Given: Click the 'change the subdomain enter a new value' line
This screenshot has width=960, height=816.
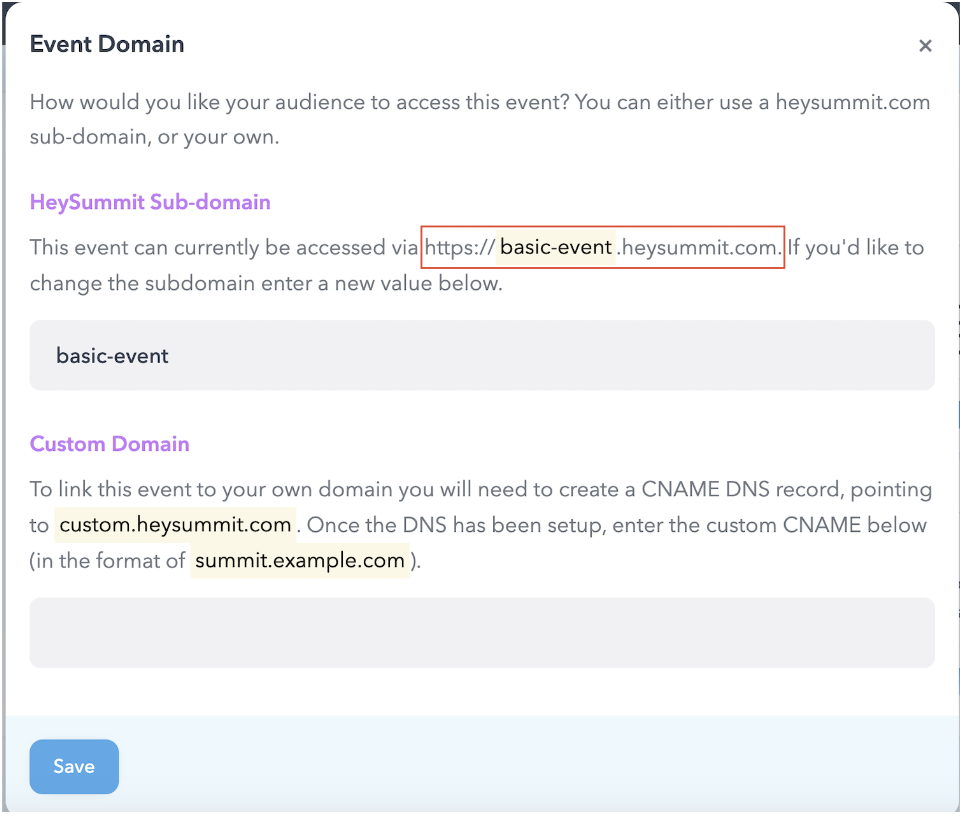Looking at the screenshot, I should coord(266,283).
